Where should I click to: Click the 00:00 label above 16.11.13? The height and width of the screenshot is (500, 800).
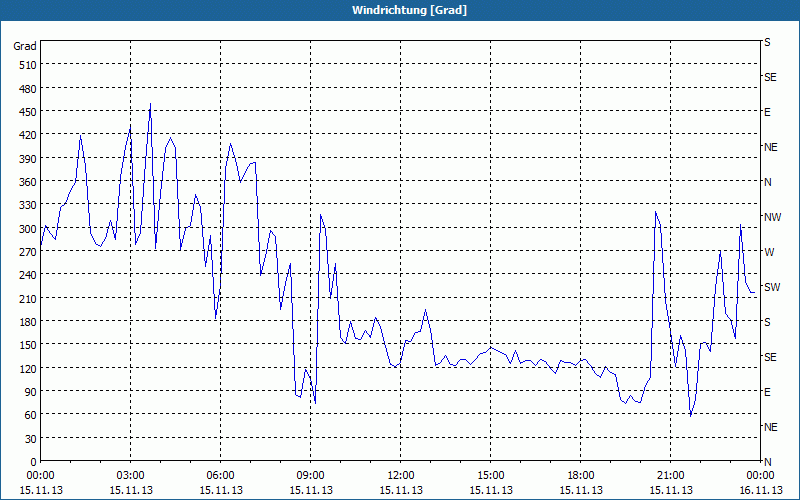coord(761,476)
